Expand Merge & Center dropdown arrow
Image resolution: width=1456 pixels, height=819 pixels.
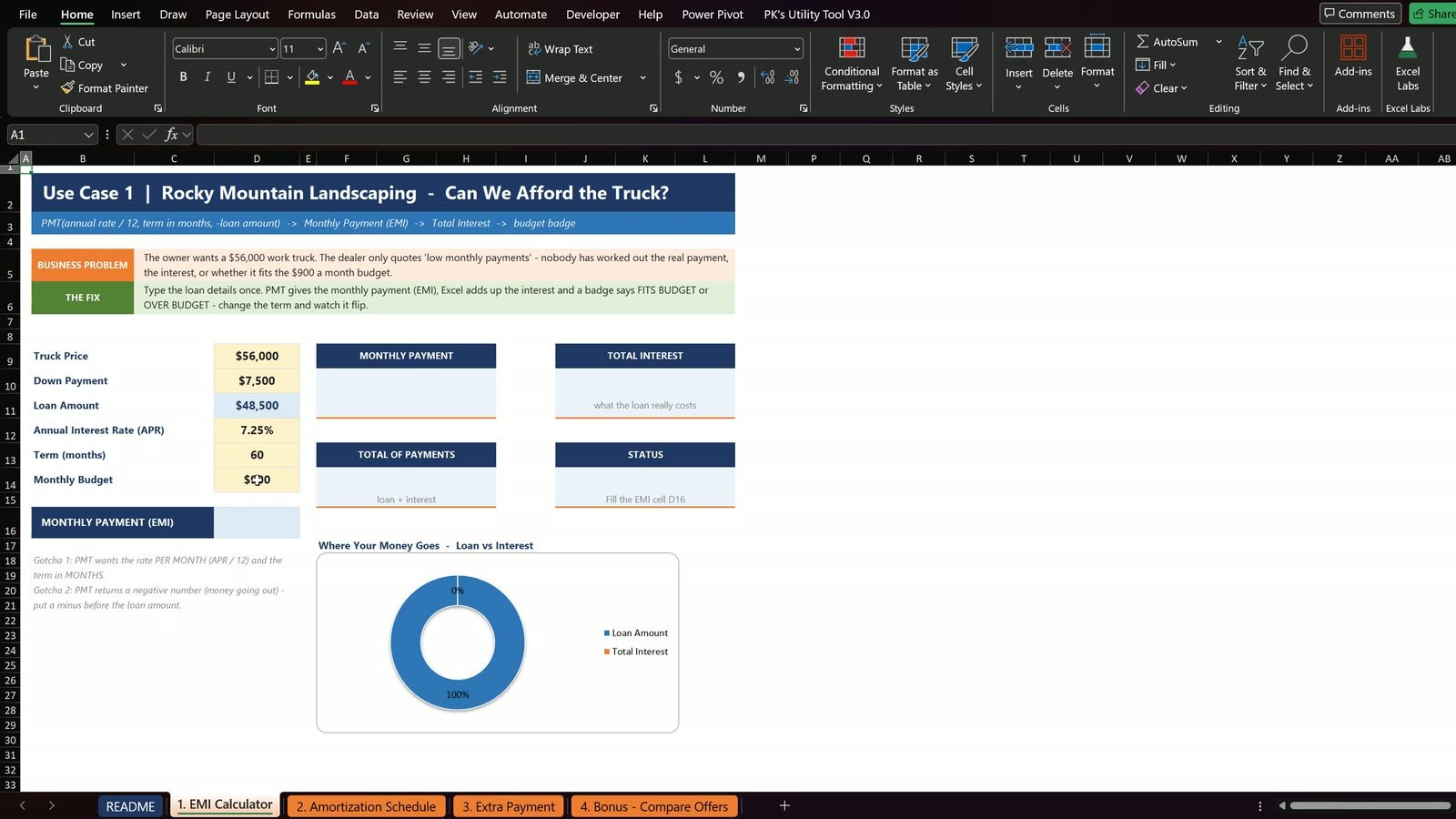pos(642,78)
